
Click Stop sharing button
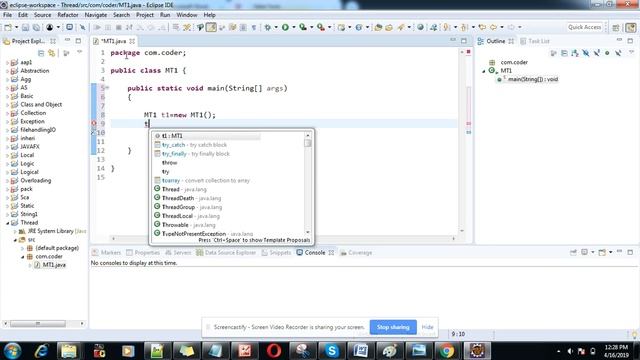coord(393,327)
